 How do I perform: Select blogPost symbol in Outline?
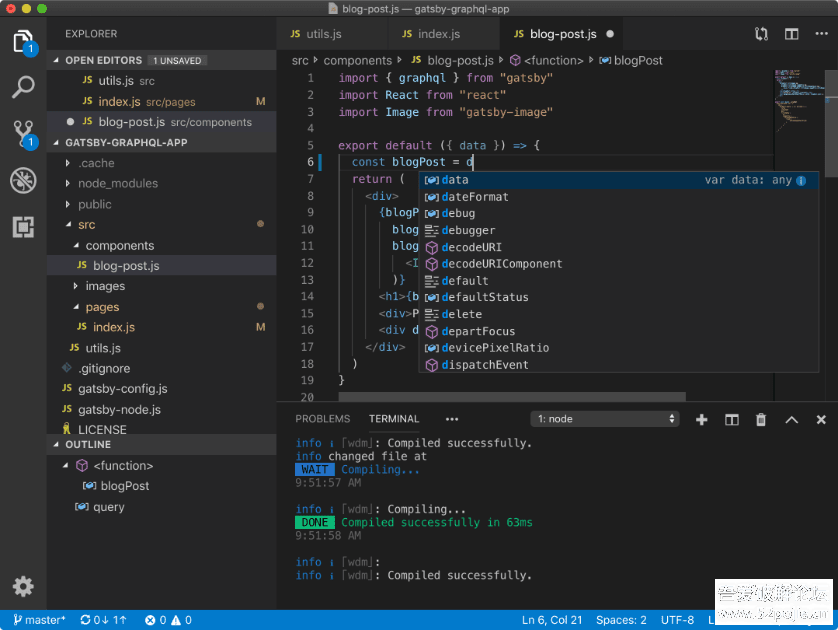(x=161, y=486)
